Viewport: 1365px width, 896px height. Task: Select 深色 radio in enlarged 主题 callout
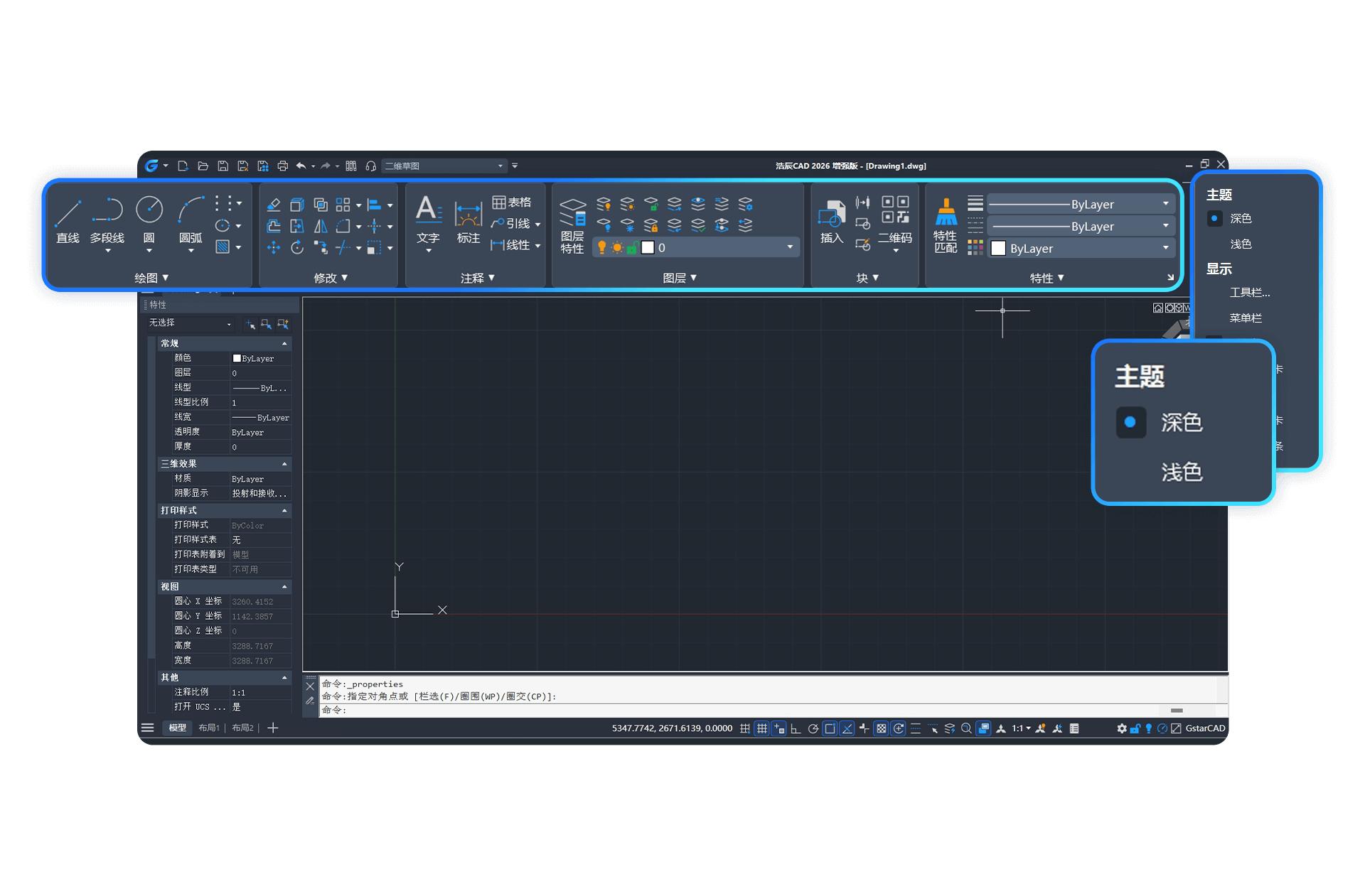1130,422
